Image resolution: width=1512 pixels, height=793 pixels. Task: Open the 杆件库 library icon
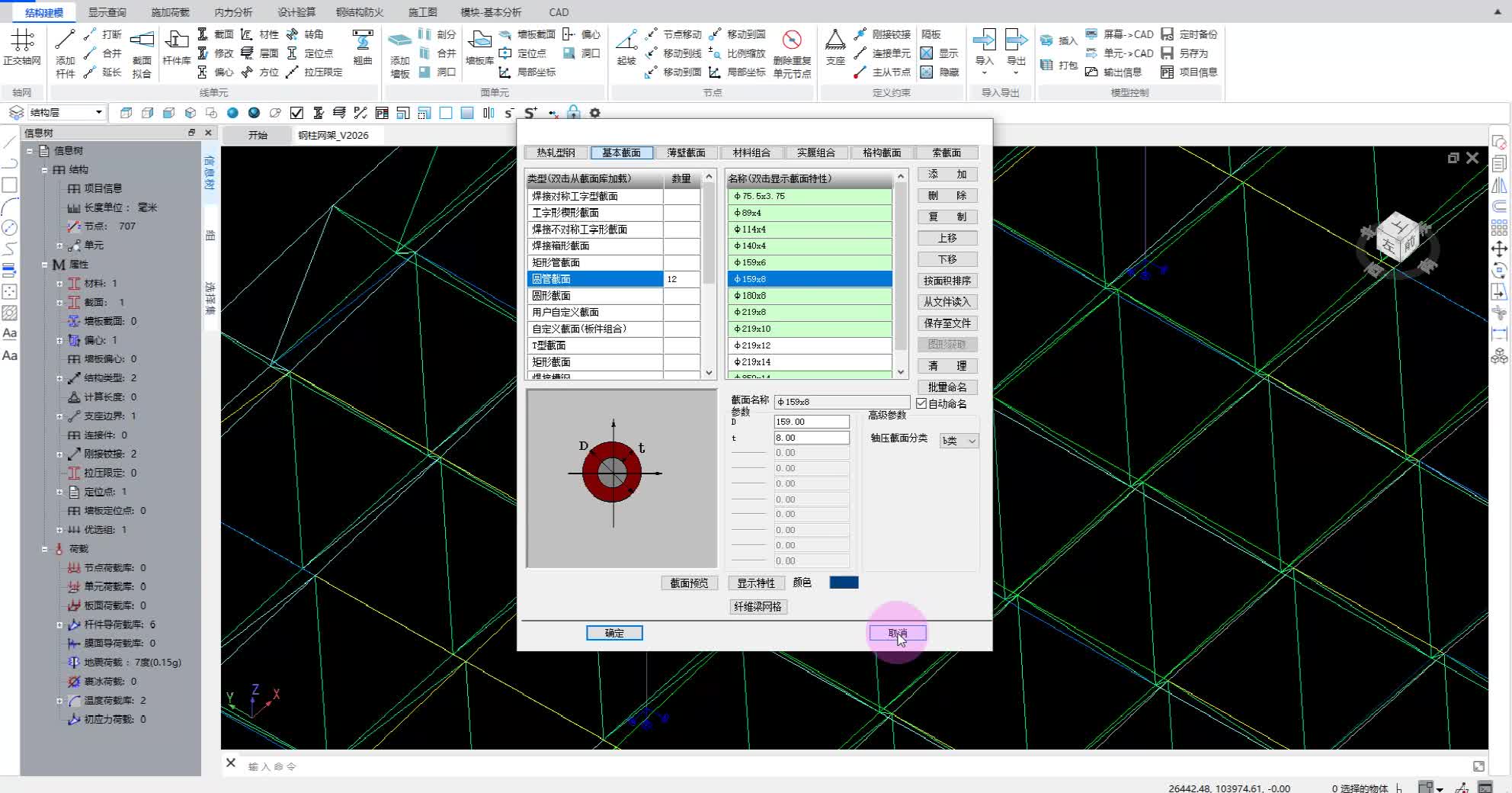176,40
